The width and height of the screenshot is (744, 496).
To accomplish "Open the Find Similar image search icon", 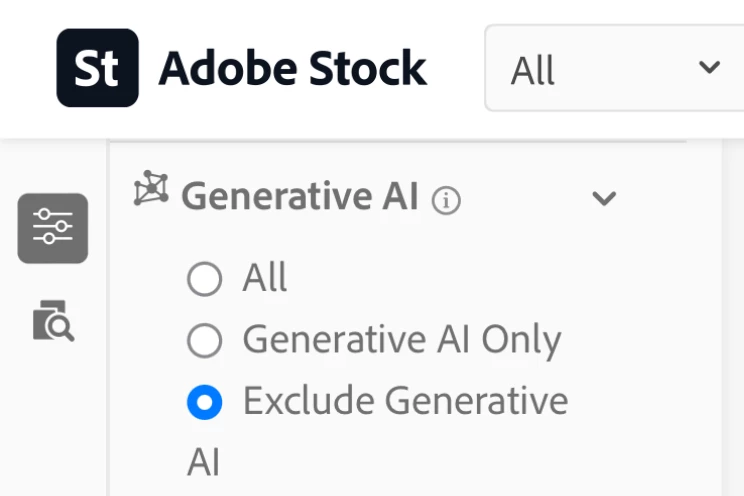I will coord(53,322).
